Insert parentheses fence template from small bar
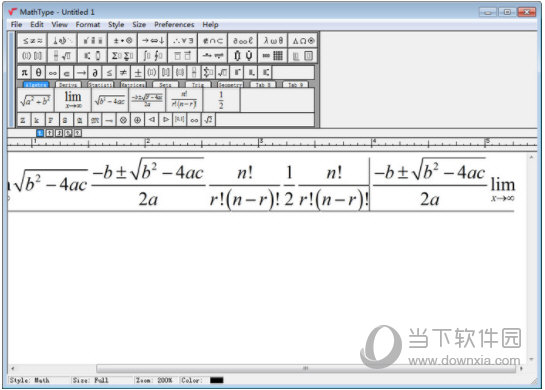Image resolution: width=545 pixels, height=390 pixels. click(152, 73)
